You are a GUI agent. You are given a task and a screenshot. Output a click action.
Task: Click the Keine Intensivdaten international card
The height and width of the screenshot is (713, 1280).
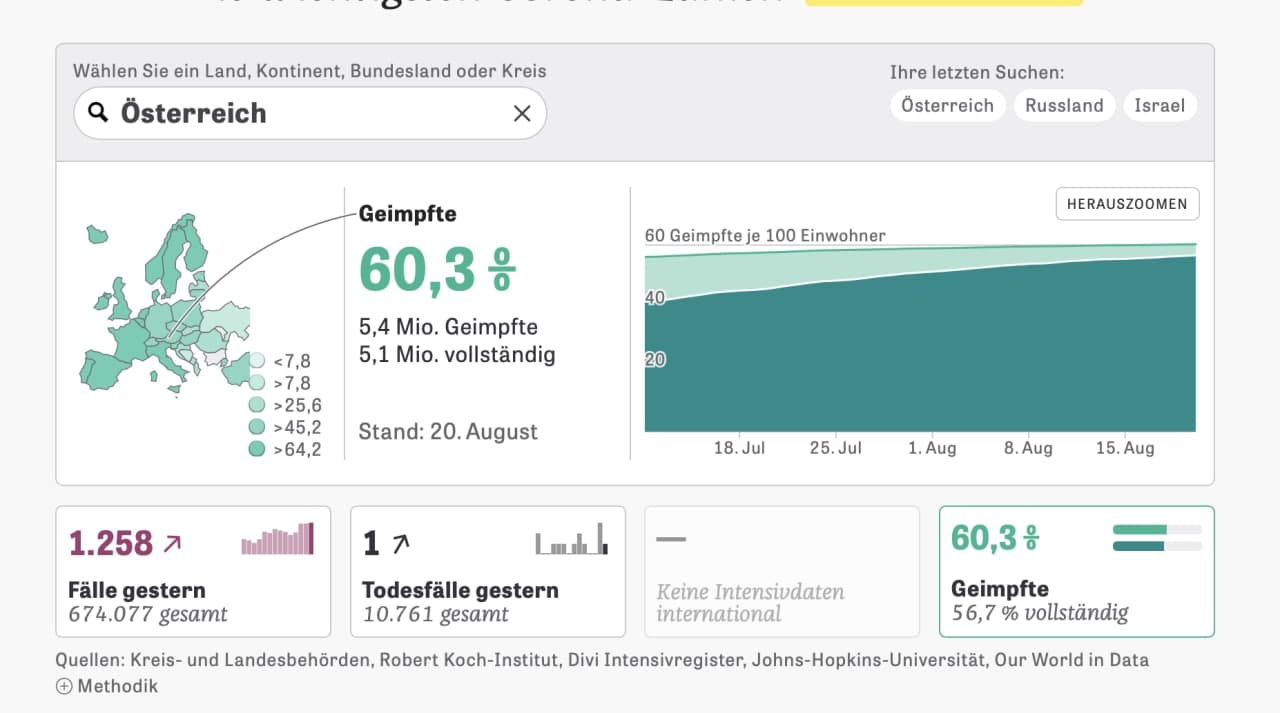point(782,571)
